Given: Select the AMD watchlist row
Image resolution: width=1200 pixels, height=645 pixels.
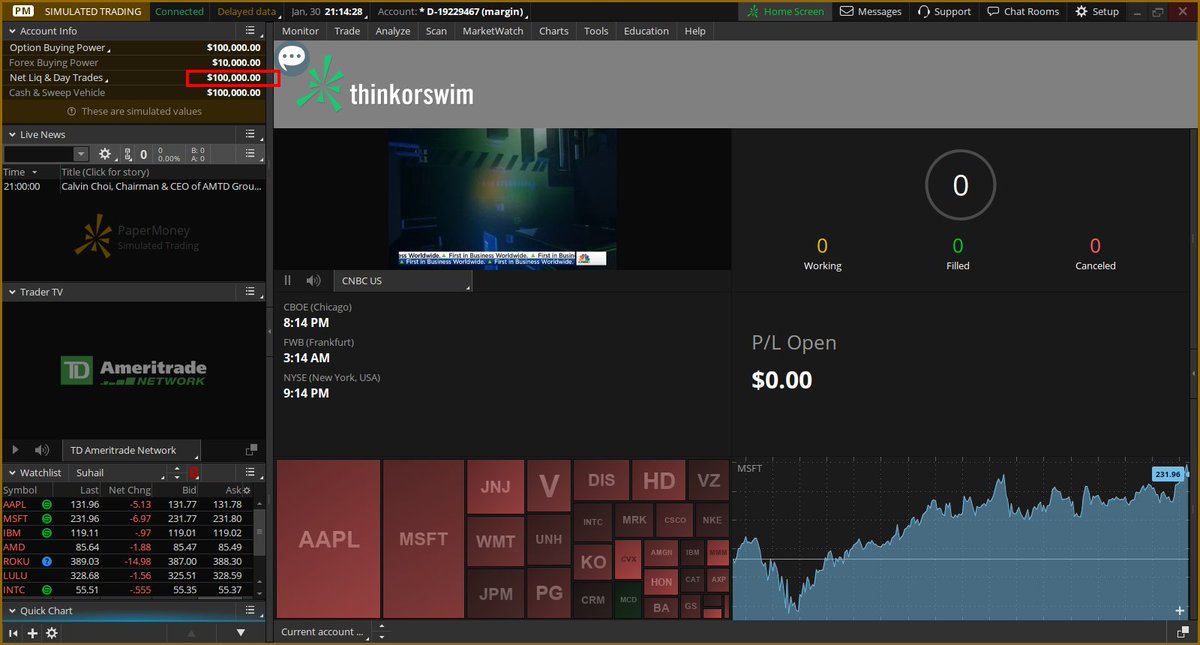Looking at the screenshot, I should [x=127, y=547].
